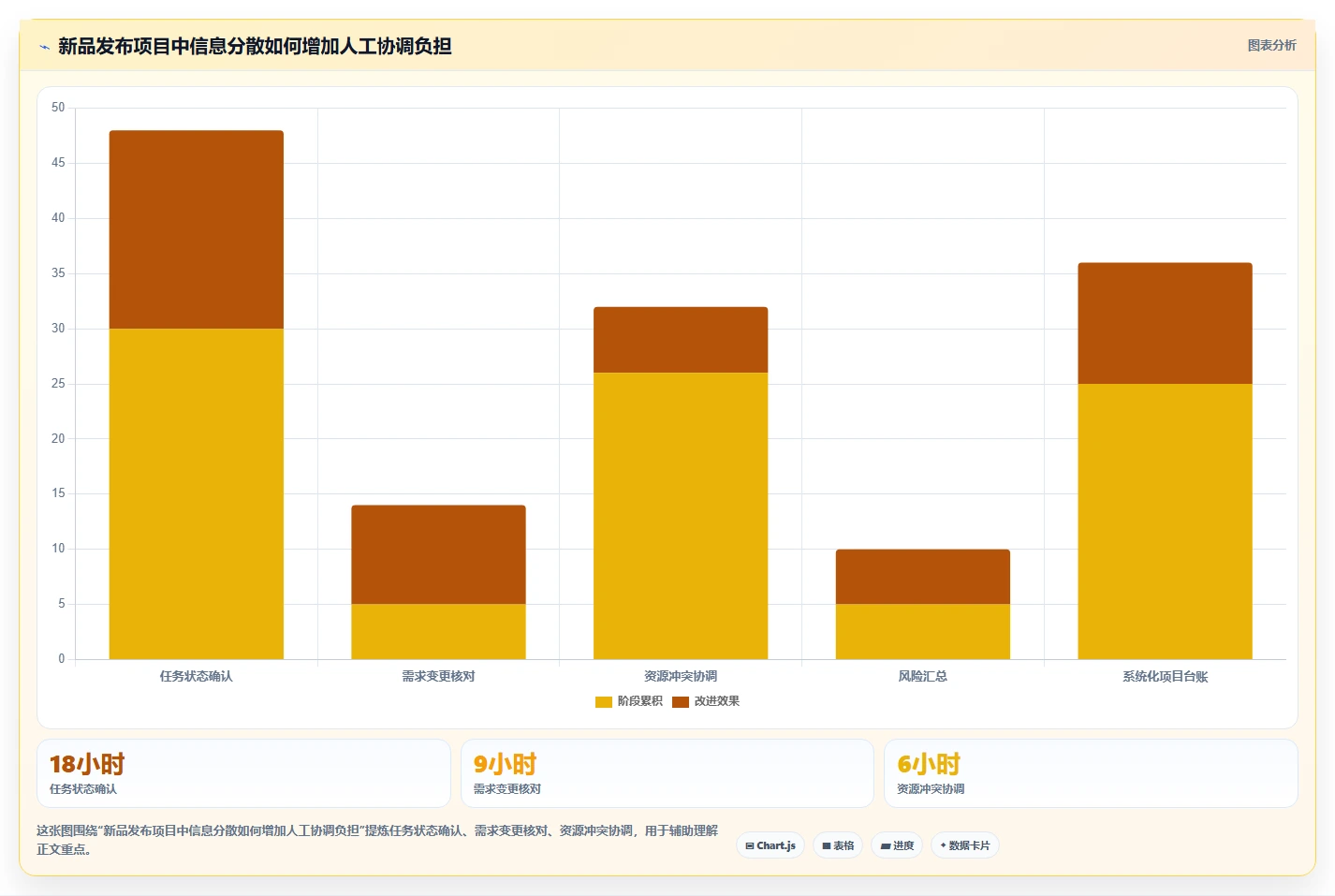This screenshot has height=896, width=1335.
Task: Click the 任务状态确认 x-axis label
Action: click(x=197, y=676)
